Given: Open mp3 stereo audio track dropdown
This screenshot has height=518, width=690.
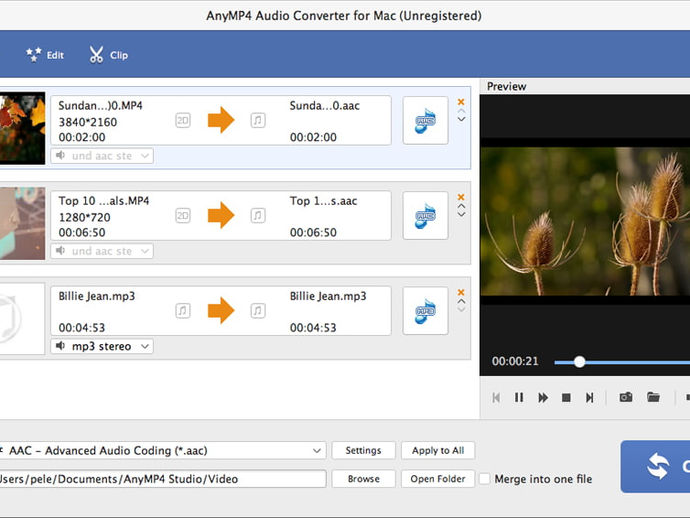Looking at the screenshot, I should (x=102, y=346).
